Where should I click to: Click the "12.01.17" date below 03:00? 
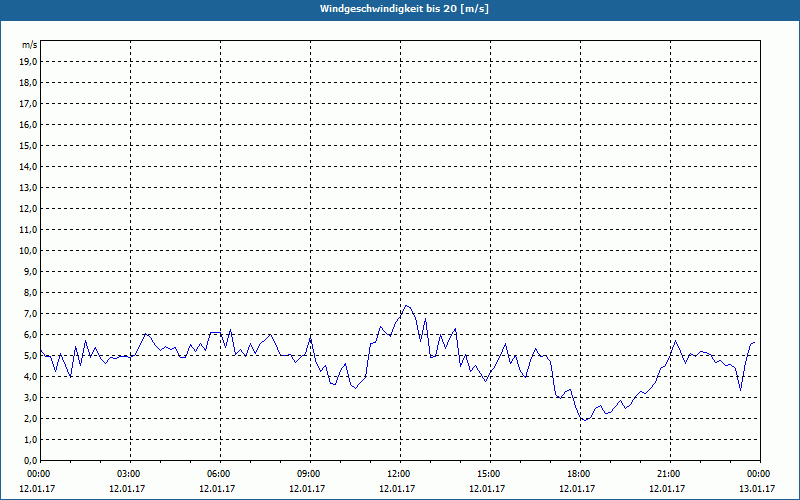(x=127, y=489)
